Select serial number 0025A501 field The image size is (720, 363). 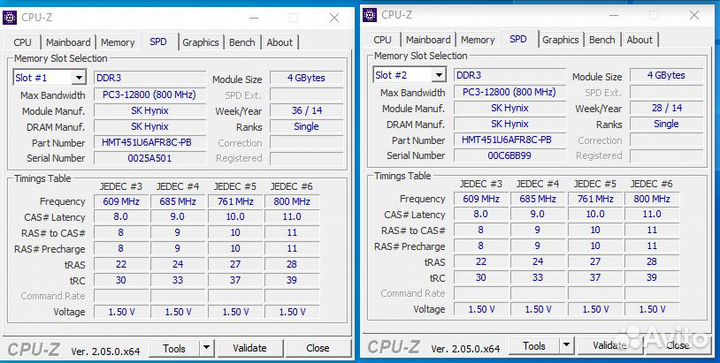tap(150, 158)
